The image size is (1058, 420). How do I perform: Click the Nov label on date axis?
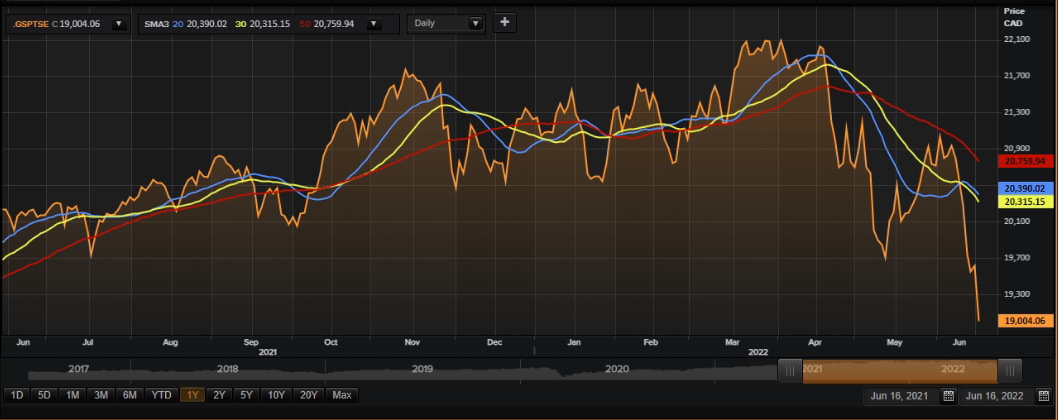tap(412, 342)
